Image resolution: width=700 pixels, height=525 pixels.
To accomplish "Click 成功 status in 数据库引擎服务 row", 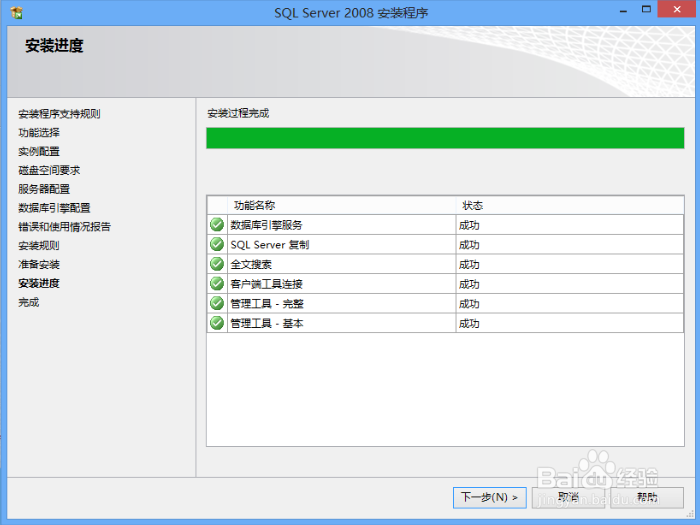I will pos(469,225).
